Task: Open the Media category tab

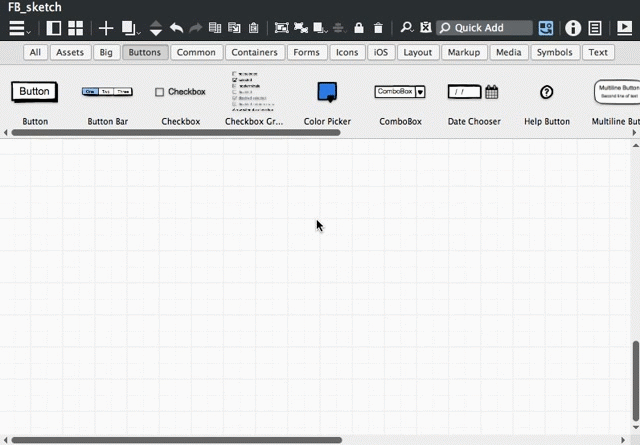Action: click(509, 52)
